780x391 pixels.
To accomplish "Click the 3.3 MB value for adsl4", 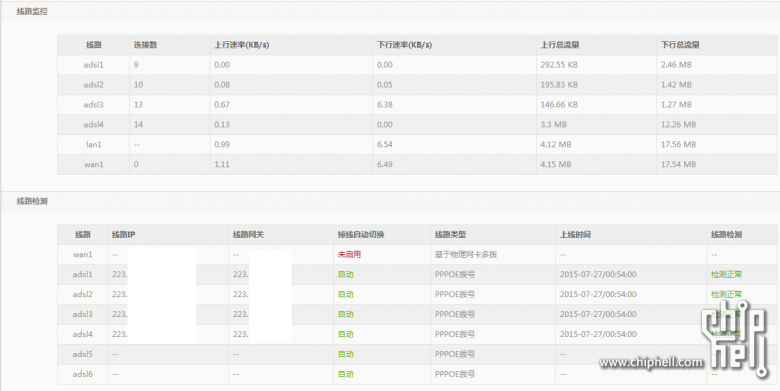I will click(x=554, y=124).
